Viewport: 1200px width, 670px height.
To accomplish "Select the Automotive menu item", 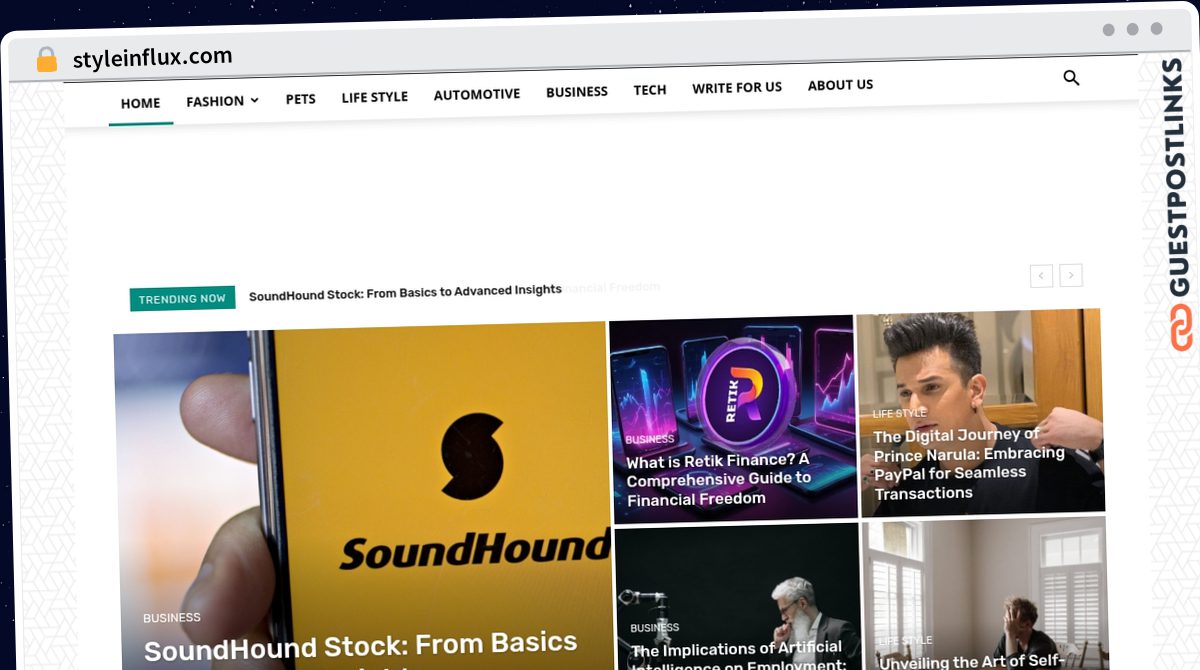I will pyautogui.click(x=477, y=94).
